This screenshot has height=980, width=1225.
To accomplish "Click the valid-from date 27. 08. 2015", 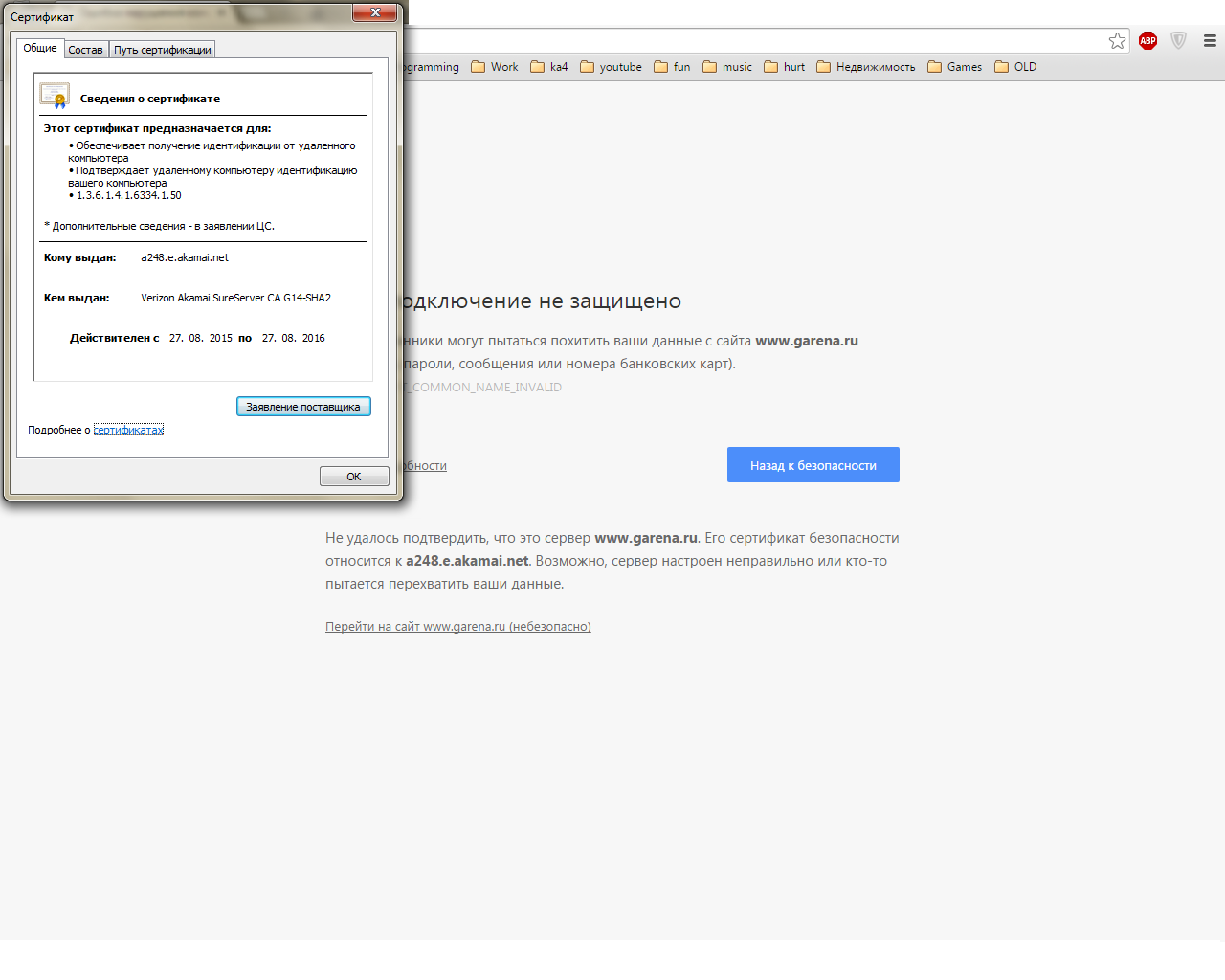I will pos(201,338).
